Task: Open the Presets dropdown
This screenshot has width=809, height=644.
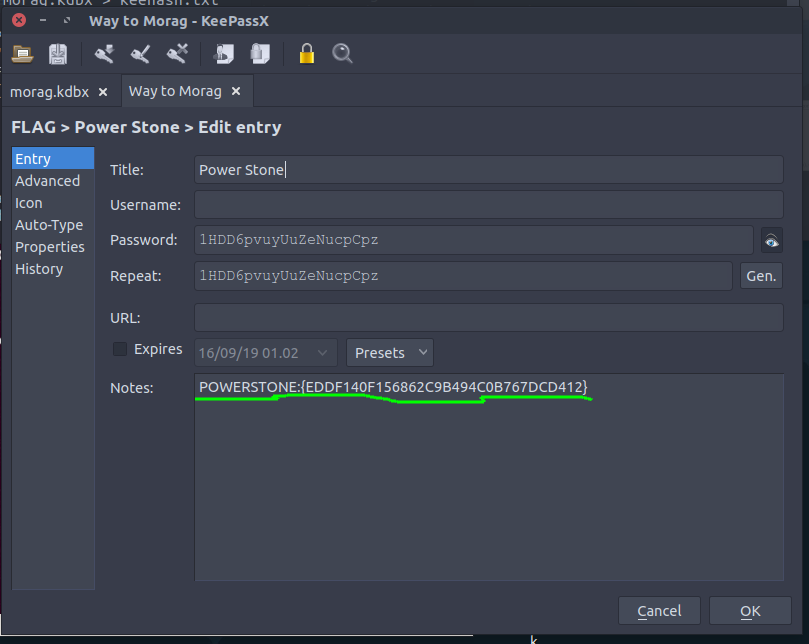Action: pos(389,352)
